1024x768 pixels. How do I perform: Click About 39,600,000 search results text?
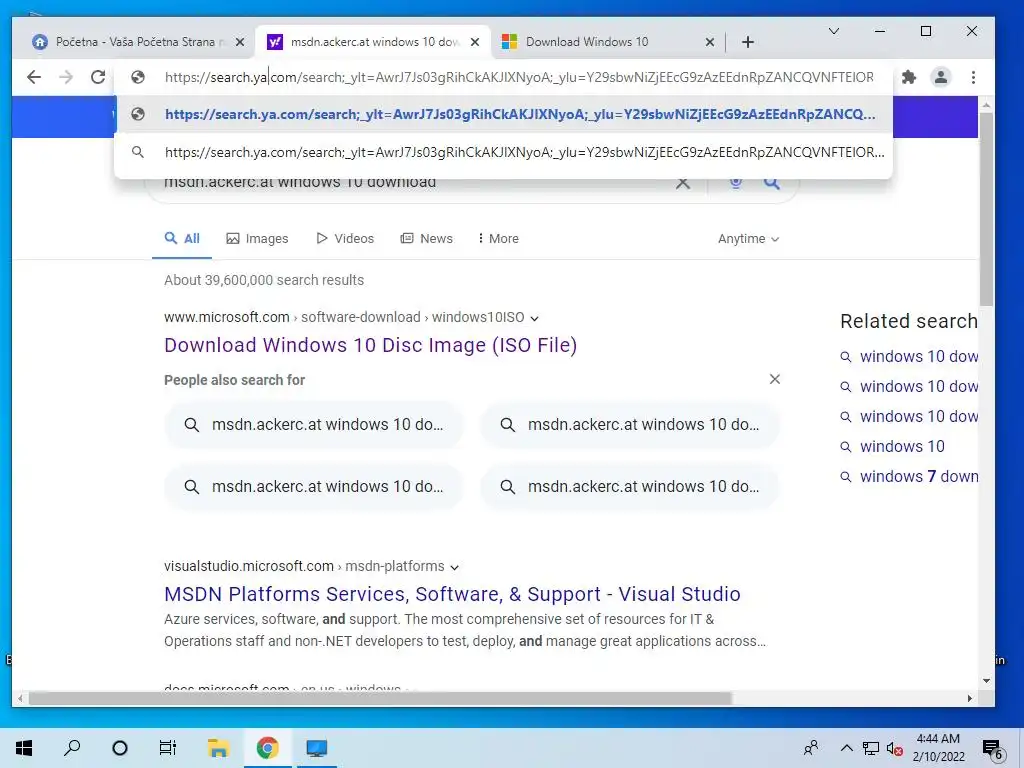[x=264, y=280]
